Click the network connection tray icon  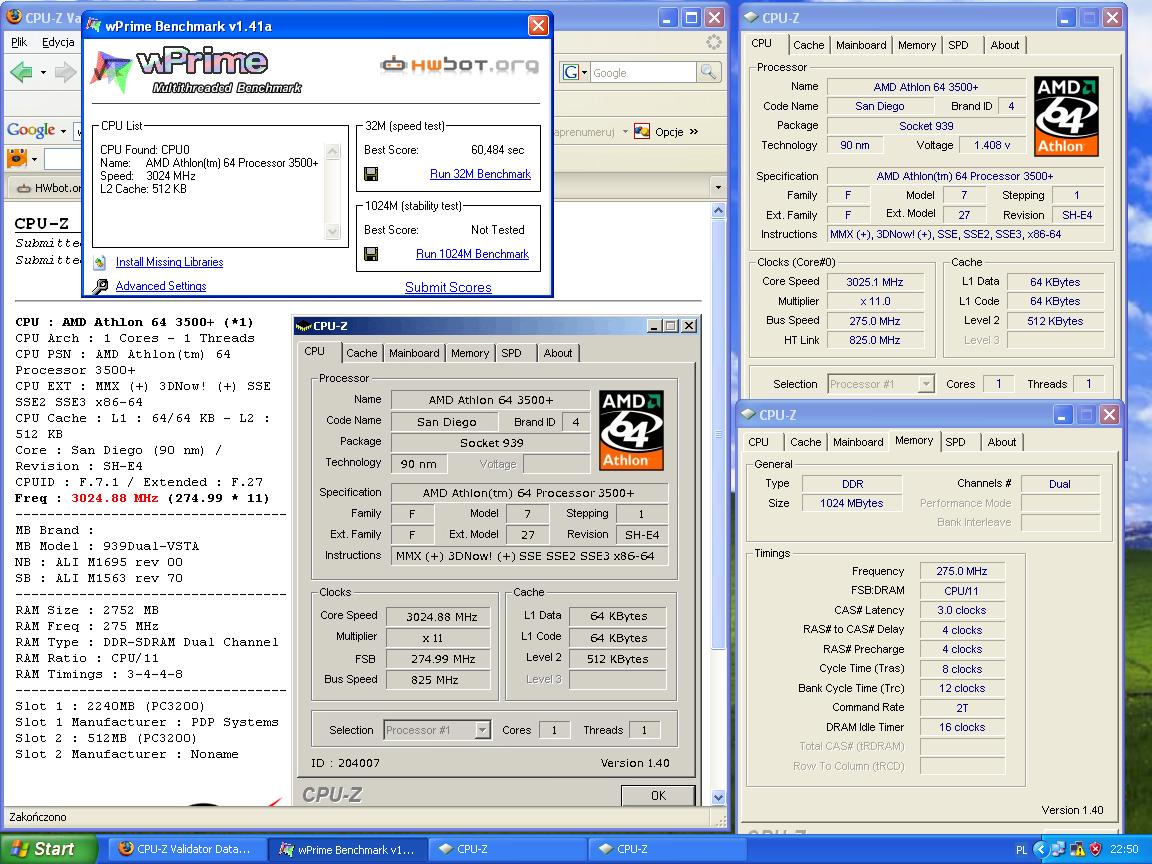[x=1057, y=849]
